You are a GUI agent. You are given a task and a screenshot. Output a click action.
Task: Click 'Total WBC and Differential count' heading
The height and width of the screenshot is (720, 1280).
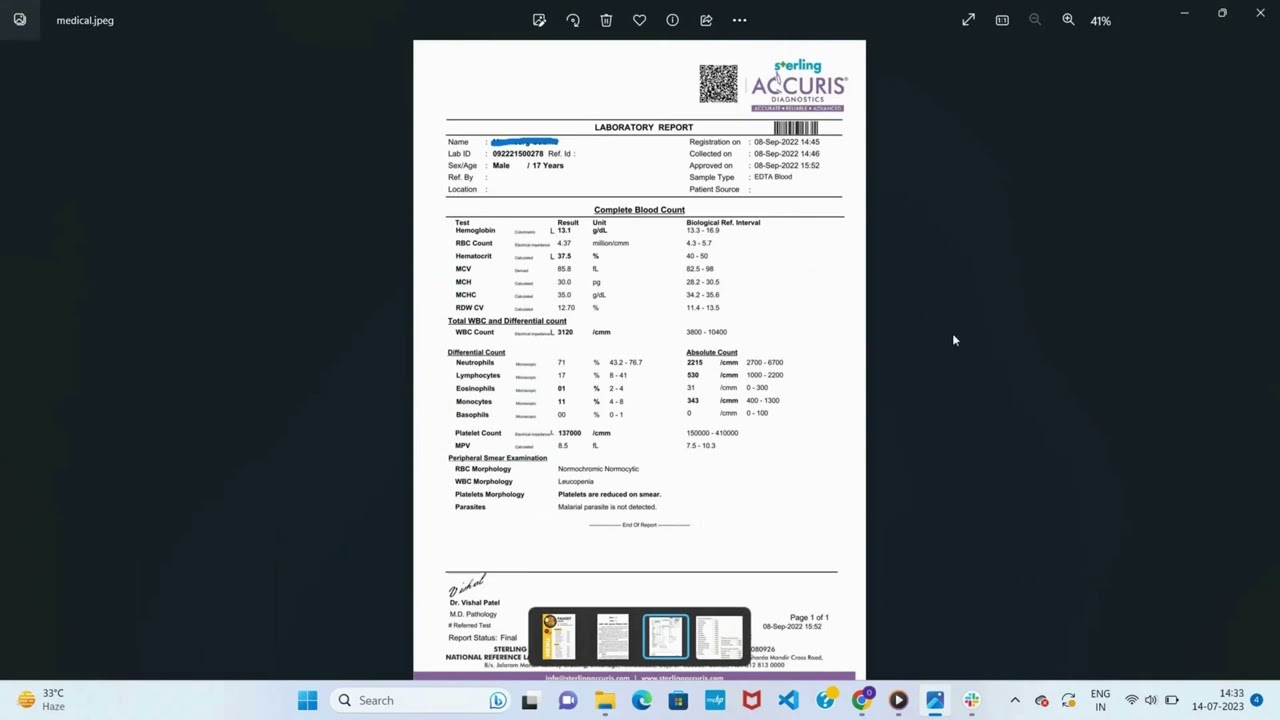(x=507, y=321)
